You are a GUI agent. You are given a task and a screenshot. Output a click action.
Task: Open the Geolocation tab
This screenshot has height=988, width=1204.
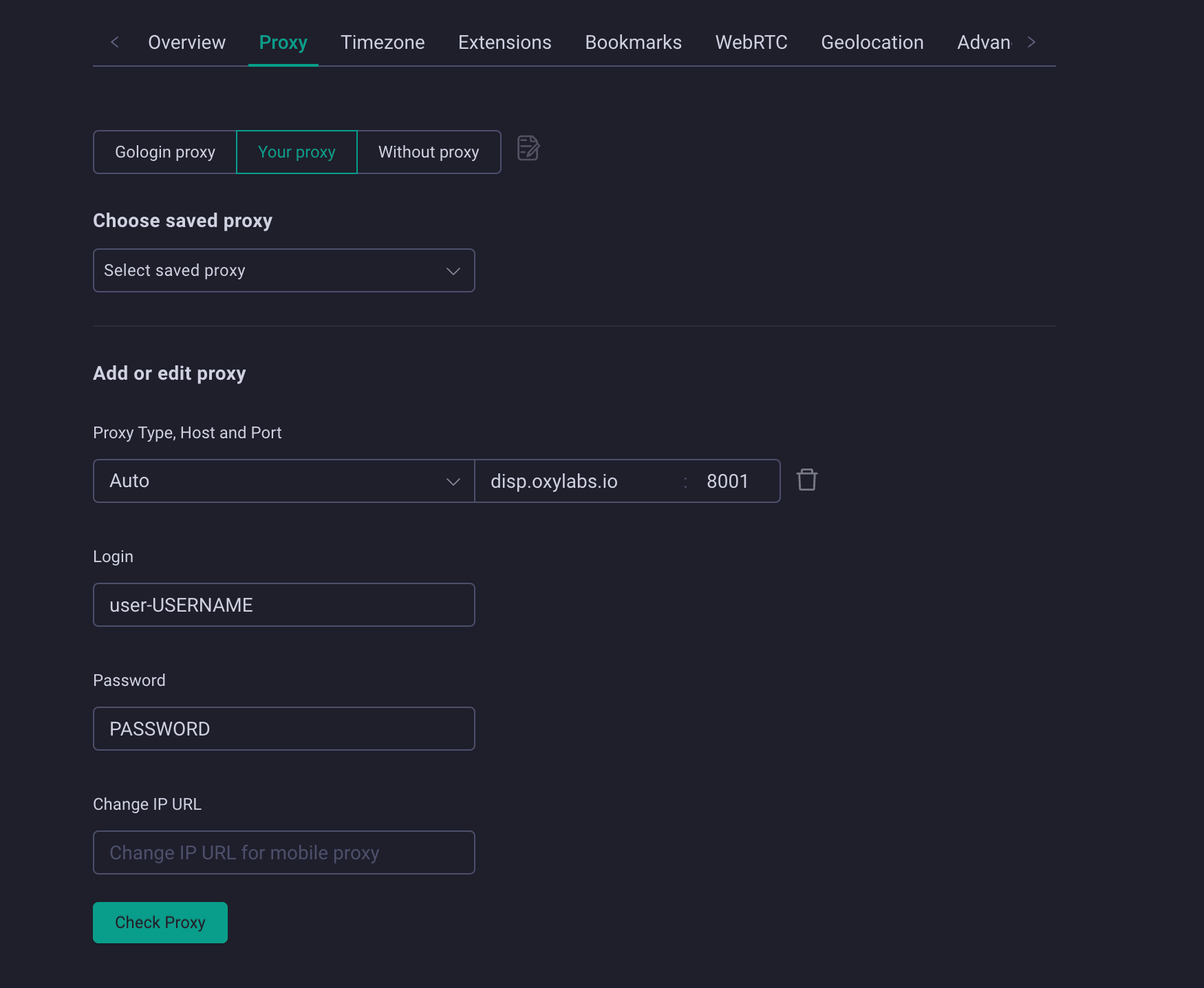pyautogui.click(x=872, y=43)
